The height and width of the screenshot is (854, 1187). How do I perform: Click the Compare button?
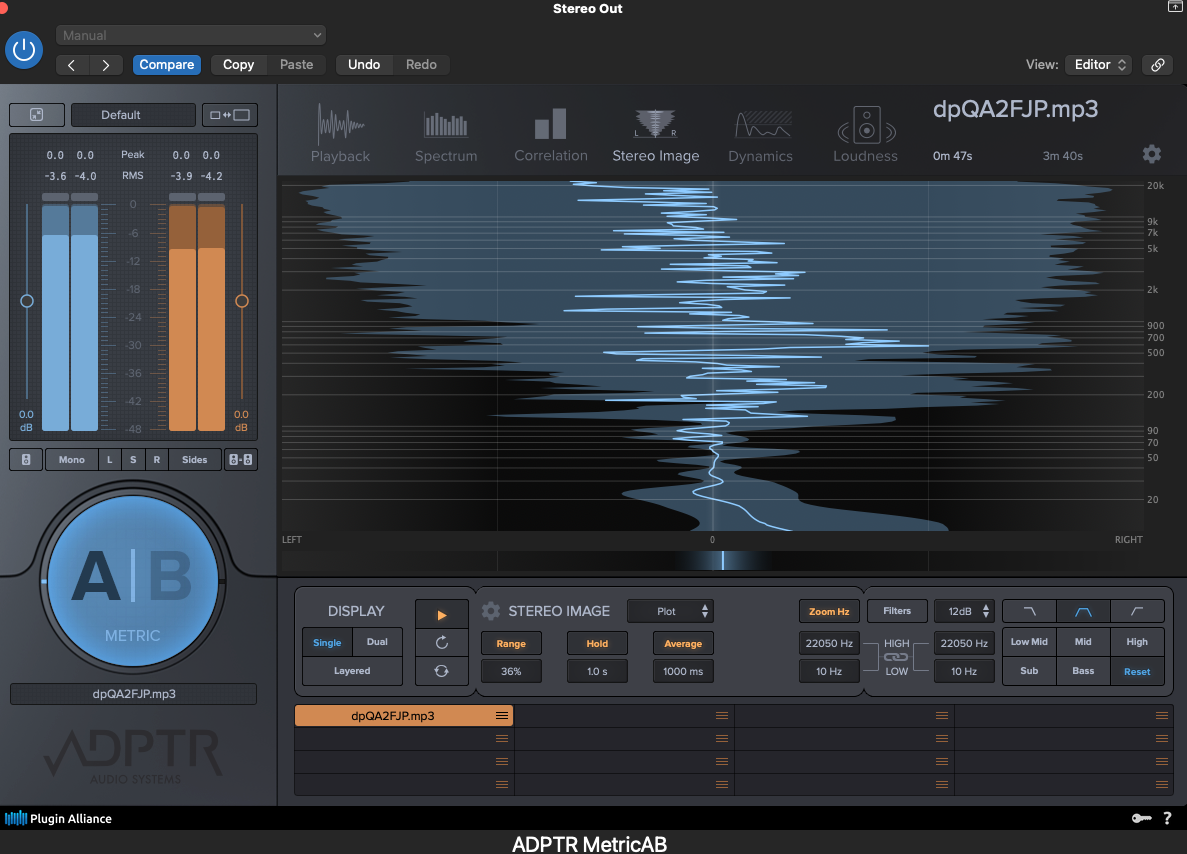coord(167,65)
